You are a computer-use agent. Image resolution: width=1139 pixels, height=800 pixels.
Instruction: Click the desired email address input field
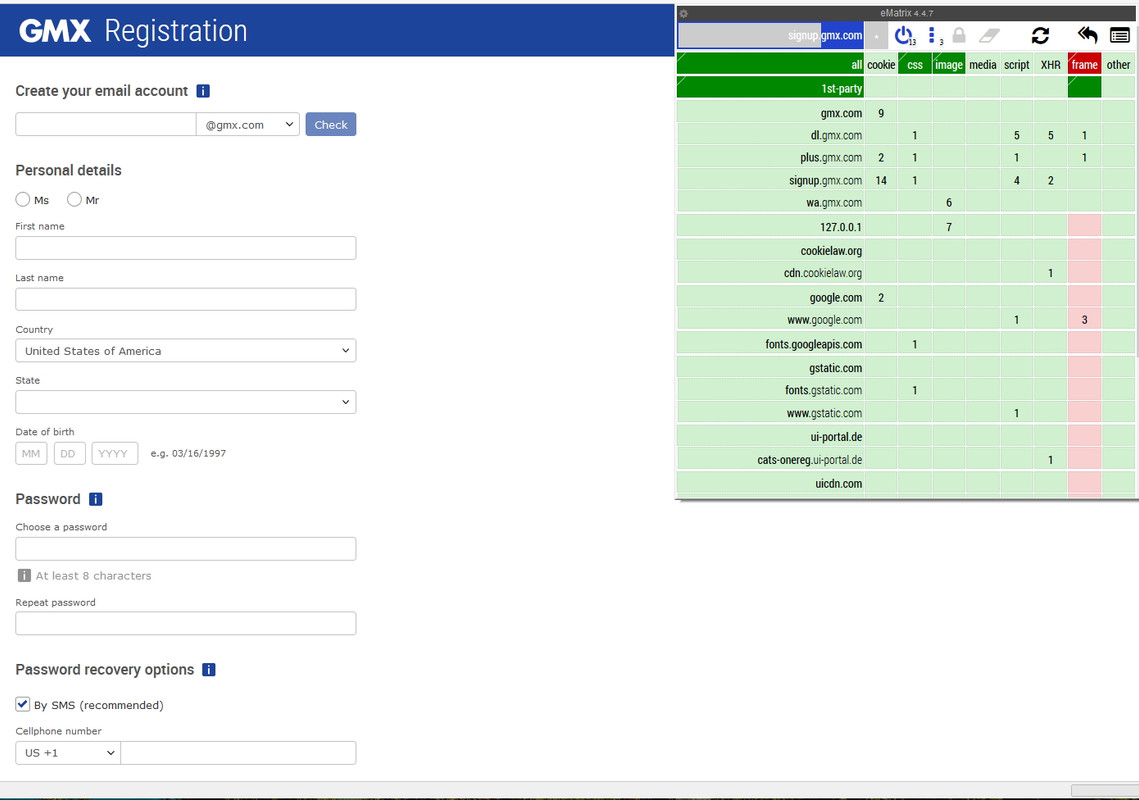click(x=106, y=124)
